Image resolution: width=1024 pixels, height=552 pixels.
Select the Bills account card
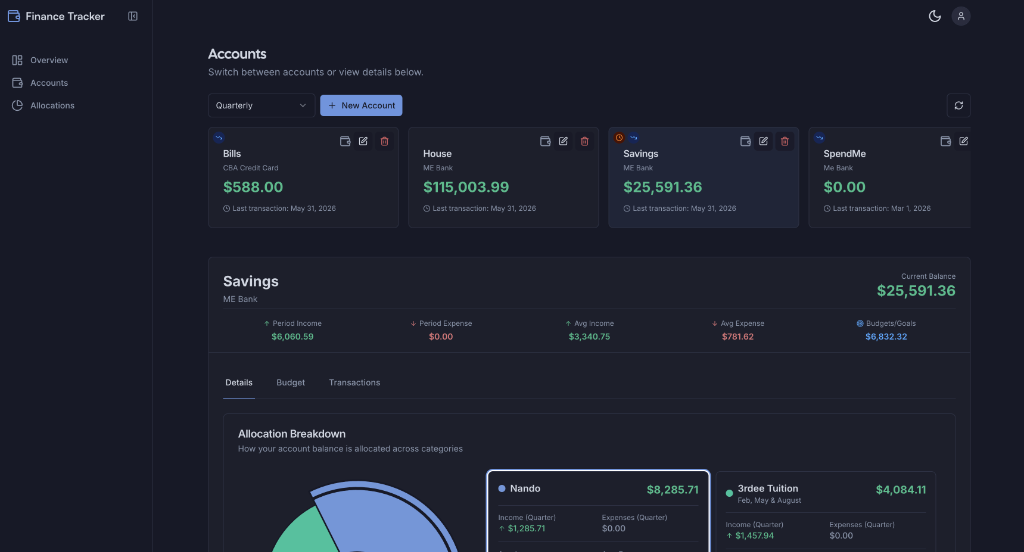(303, 178)
